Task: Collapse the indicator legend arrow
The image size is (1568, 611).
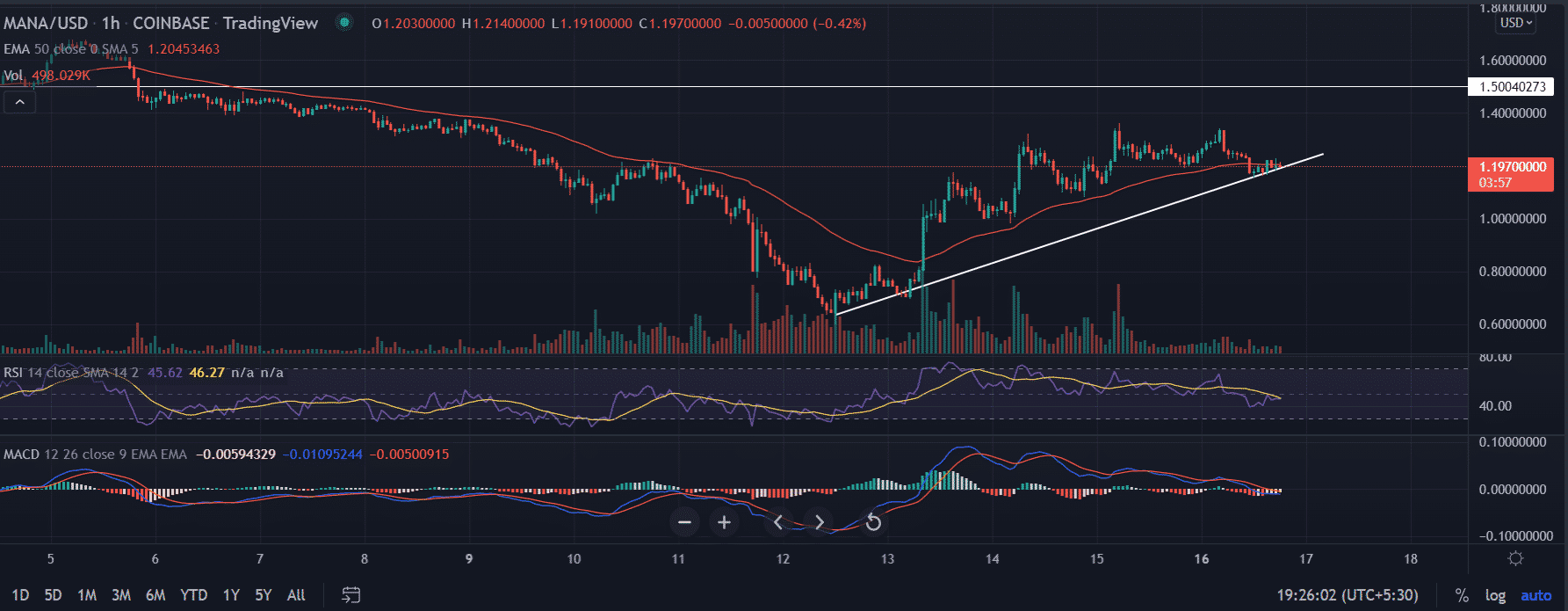Action: point(19,102)
